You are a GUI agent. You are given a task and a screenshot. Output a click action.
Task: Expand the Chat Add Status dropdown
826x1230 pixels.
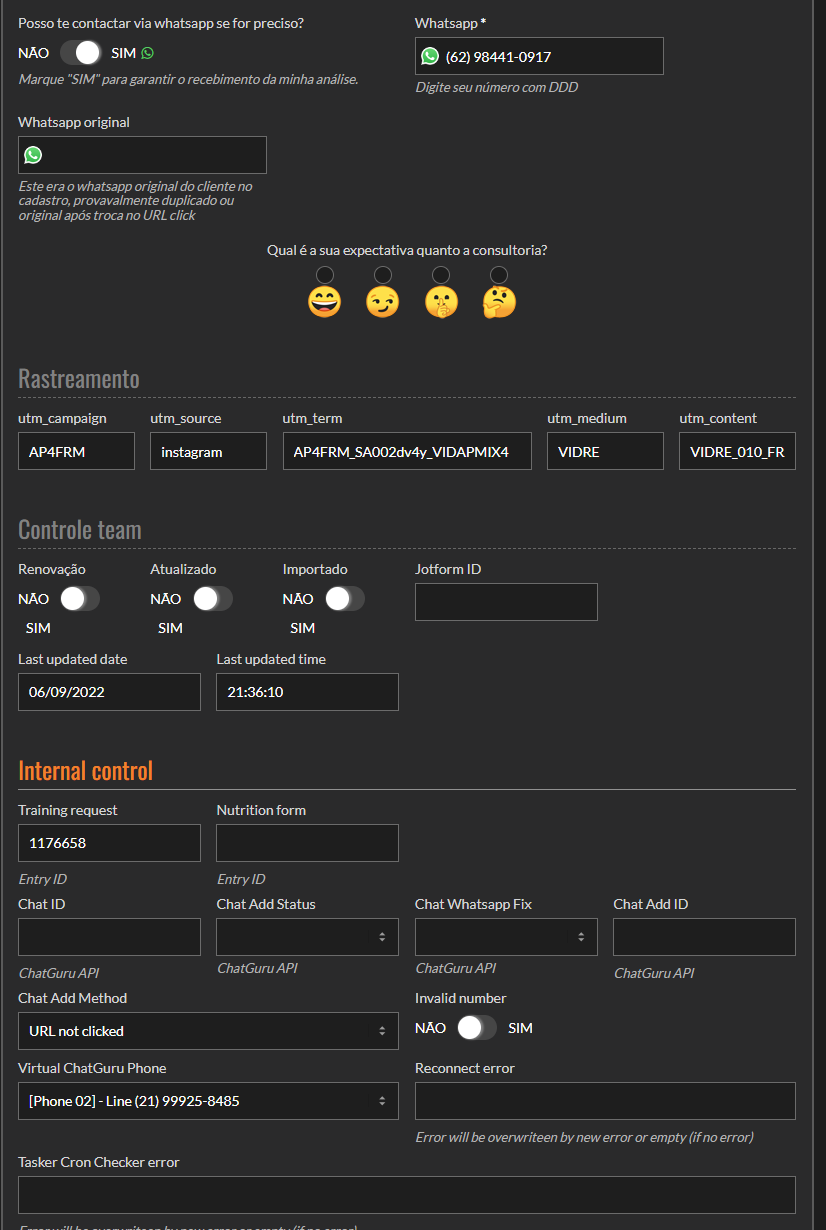coord(307,937)
